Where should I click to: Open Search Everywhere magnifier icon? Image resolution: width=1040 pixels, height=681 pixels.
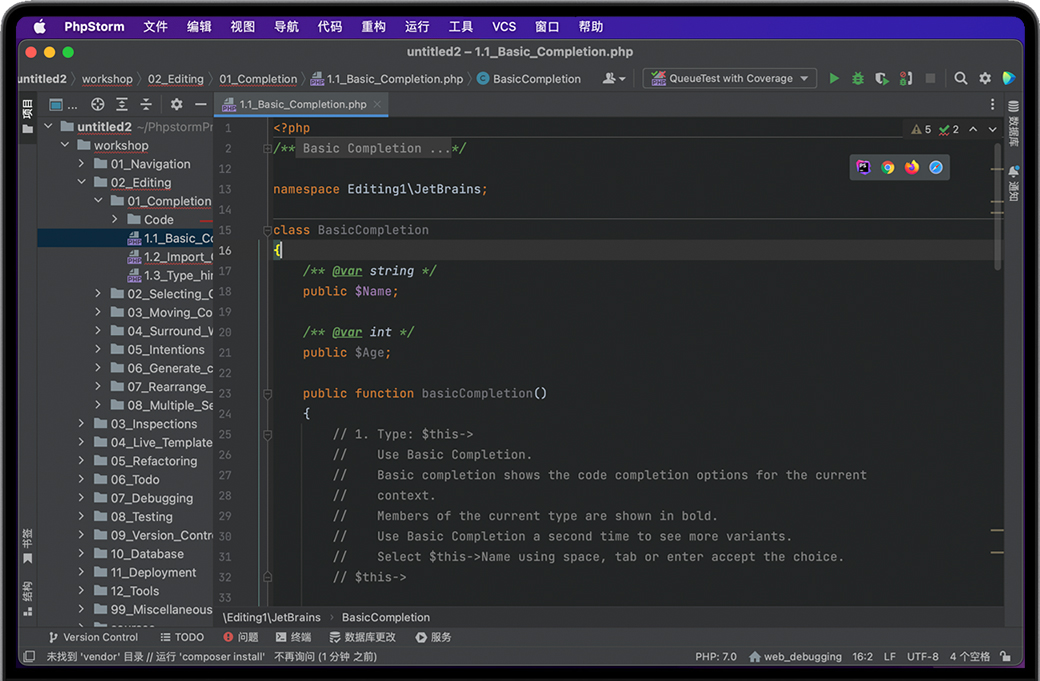tap(961, 78)
